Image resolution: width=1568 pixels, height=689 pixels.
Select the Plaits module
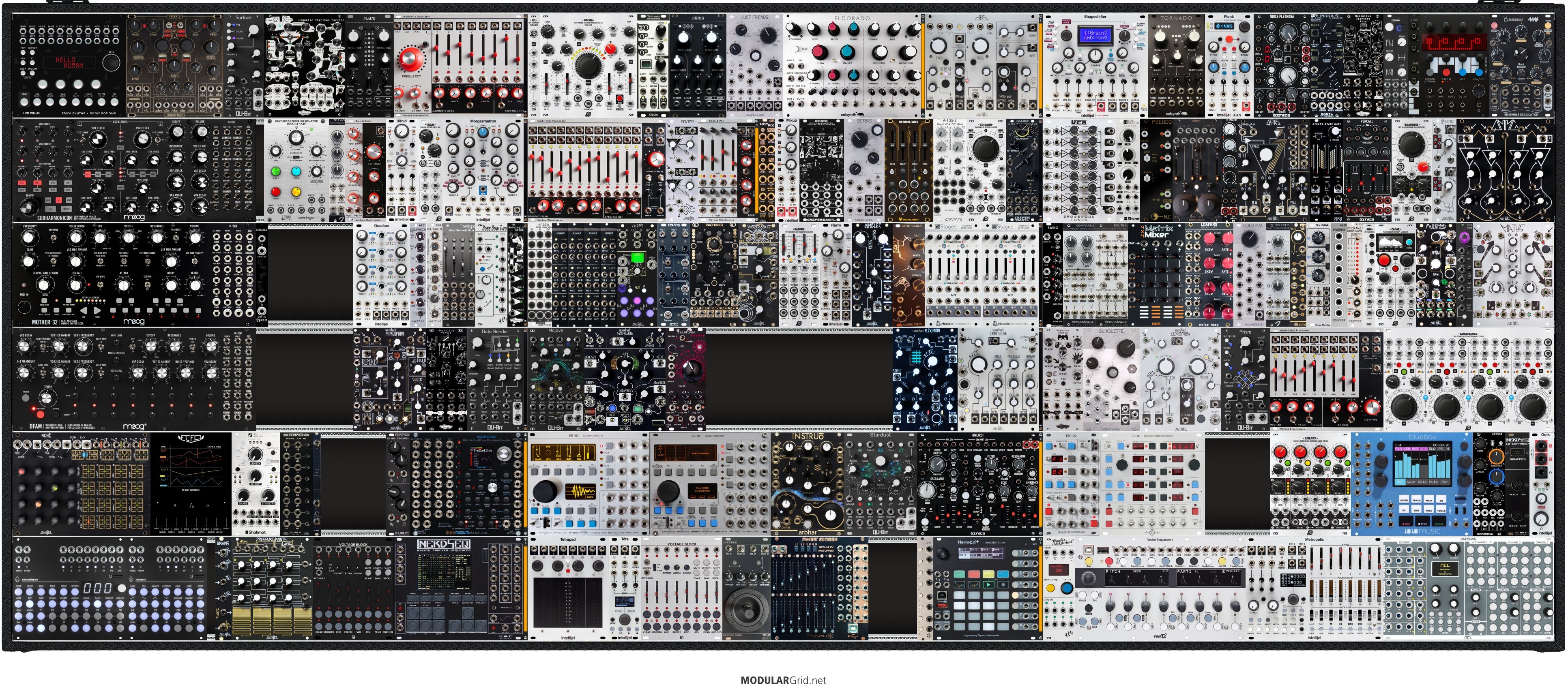(369, 66)
